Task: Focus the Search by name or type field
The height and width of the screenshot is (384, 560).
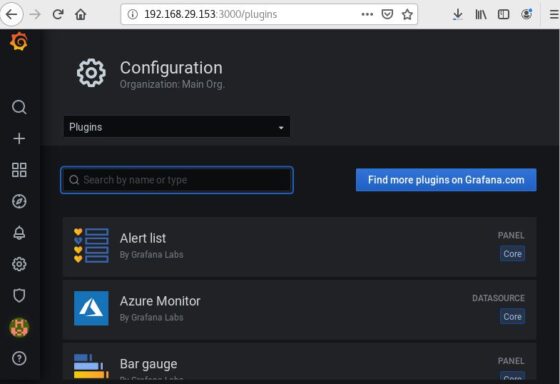Action: coord(177,180)
